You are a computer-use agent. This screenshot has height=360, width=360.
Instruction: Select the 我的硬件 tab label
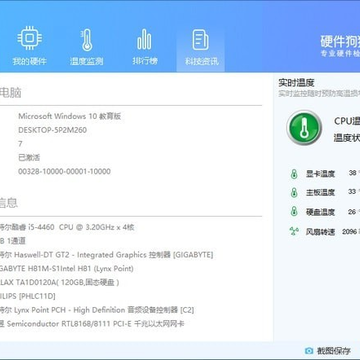(x=29, y=61)
